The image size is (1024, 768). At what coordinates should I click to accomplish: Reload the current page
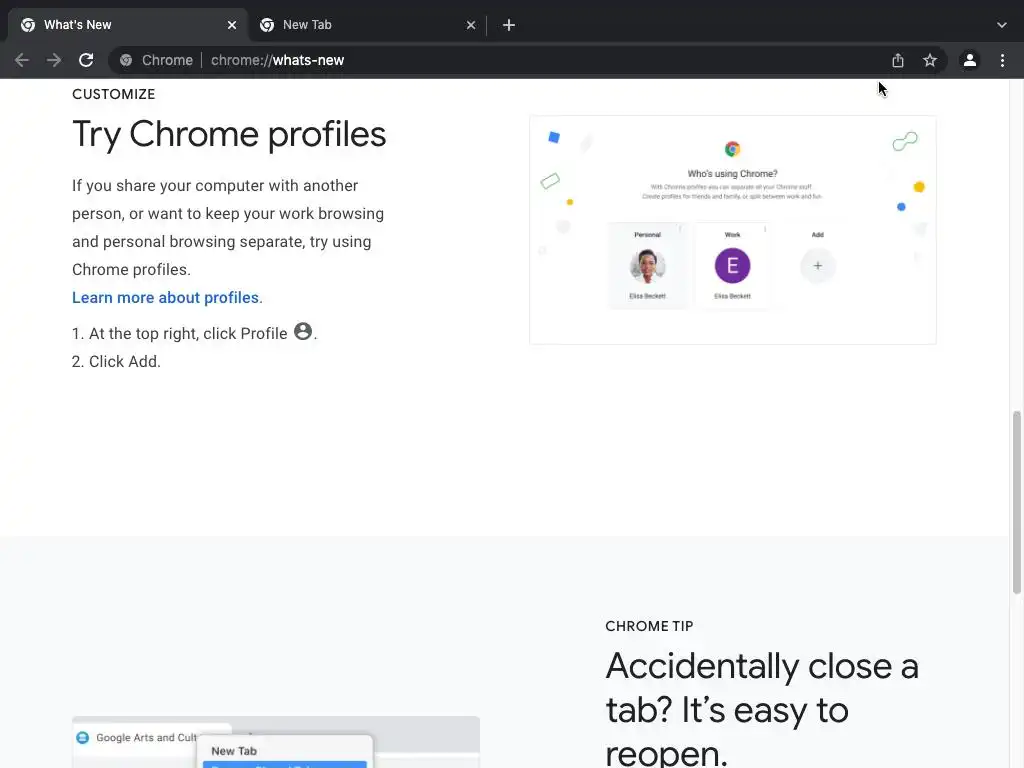86,60
